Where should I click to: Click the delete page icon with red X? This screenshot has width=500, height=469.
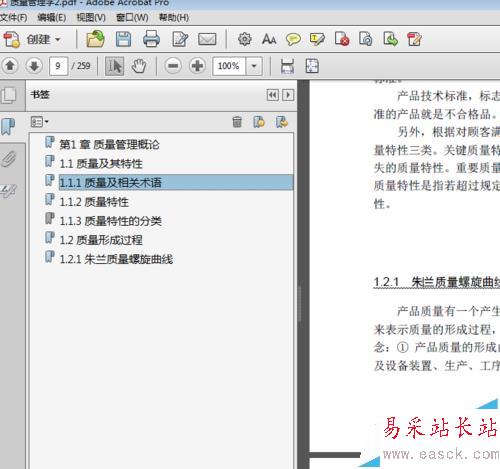(x=342, y=39)
